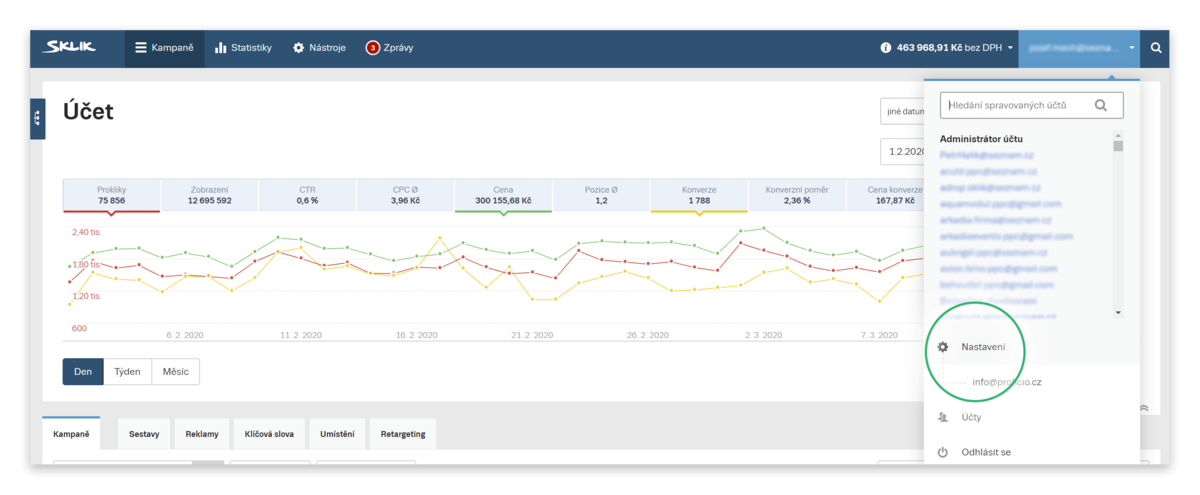The image size is (1200, 495).
Task: Toggle the Prokliky metric on chart
Action: [111, 194]
